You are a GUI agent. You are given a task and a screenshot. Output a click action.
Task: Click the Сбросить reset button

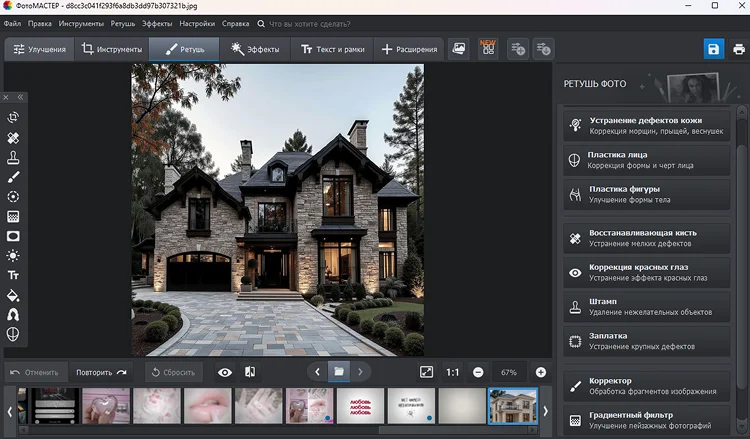(x=173, y=372)
